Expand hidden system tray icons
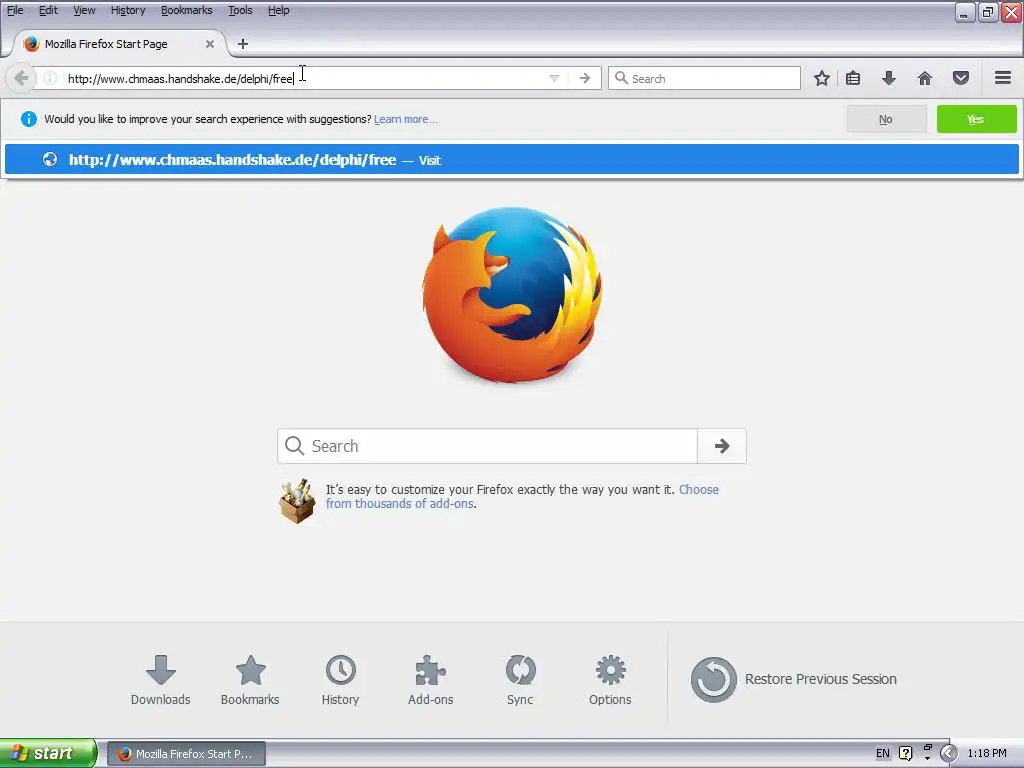 948,754
